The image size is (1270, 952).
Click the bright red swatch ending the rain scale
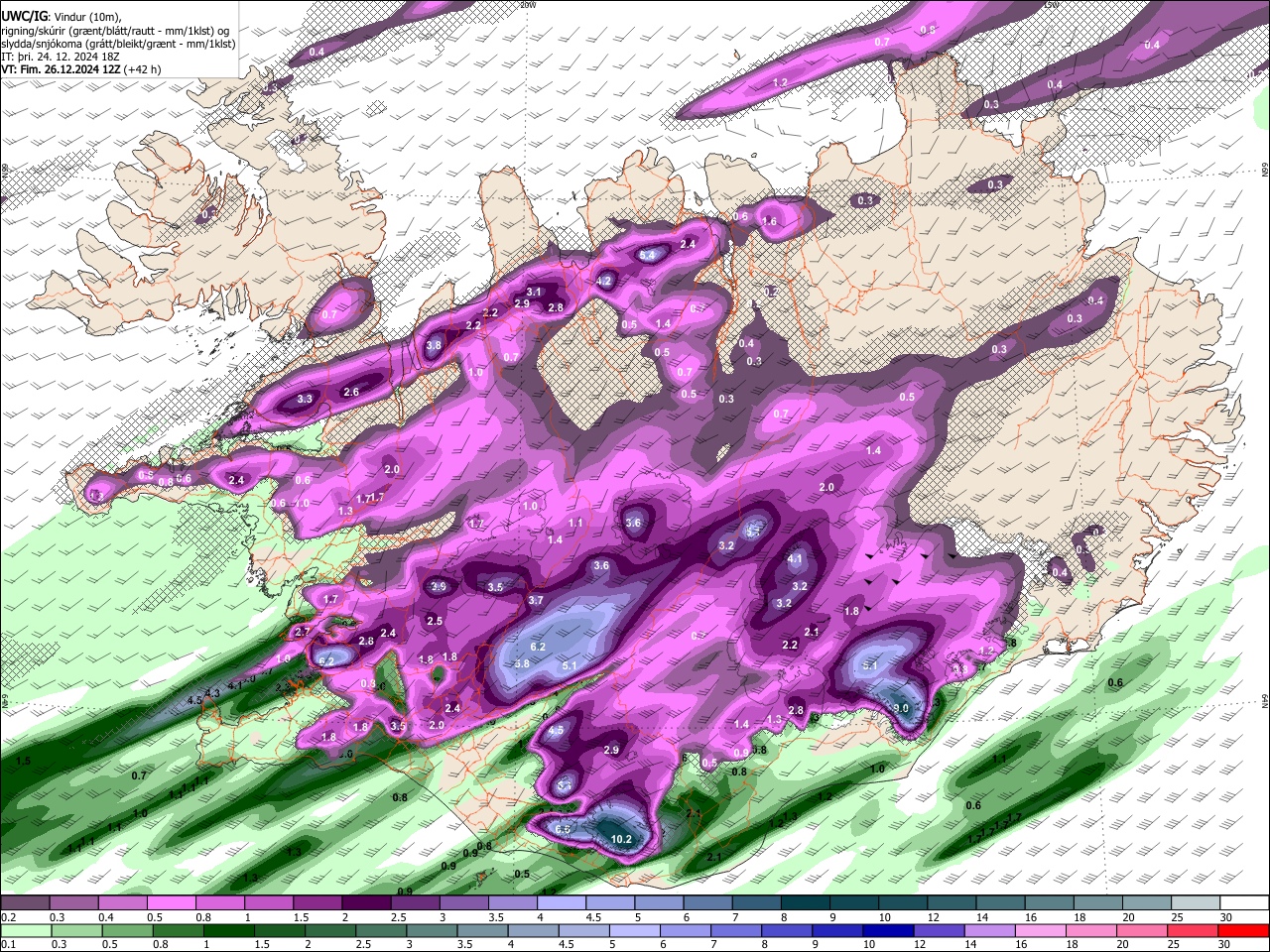click(1245, 930)
